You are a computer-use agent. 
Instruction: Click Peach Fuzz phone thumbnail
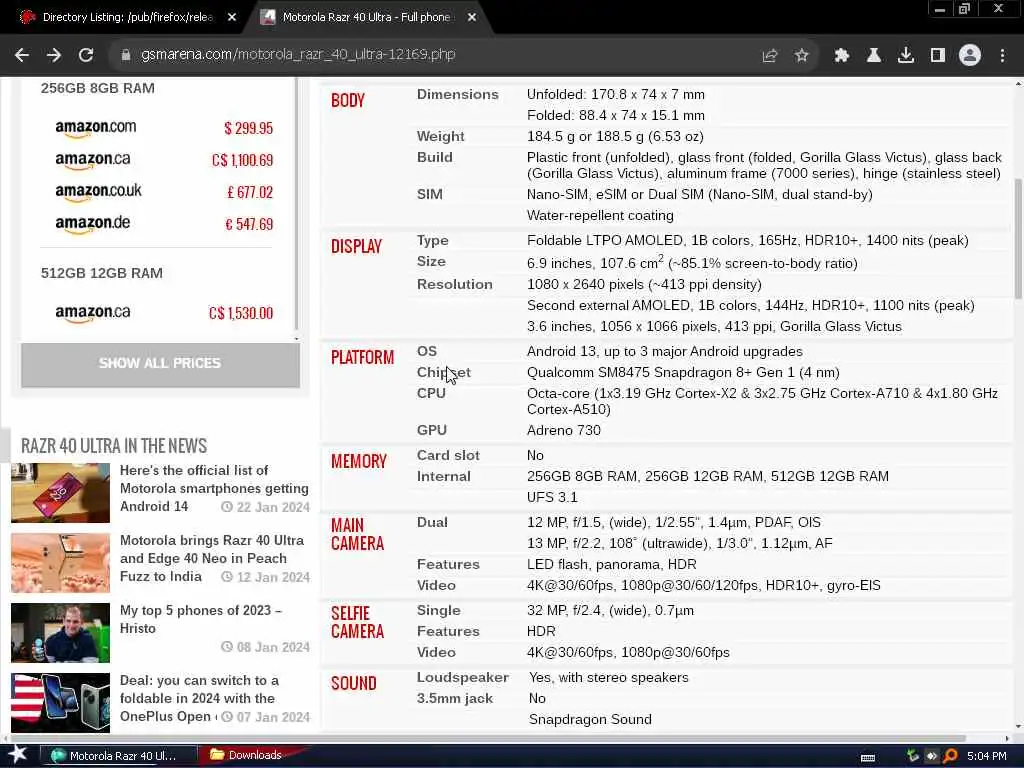click(60, 563)
